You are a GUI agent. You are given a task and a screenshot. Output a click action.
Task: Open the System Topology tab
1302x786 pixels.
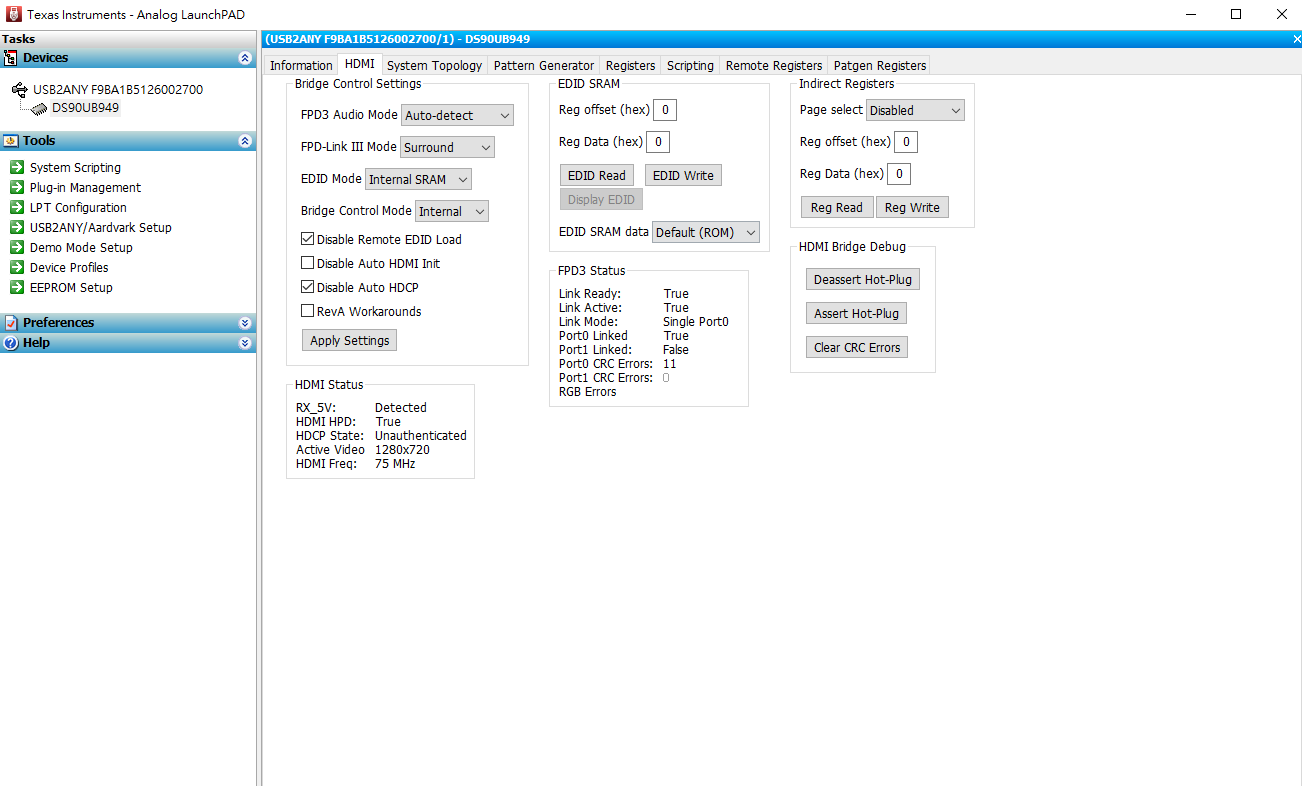coord(434,65)
